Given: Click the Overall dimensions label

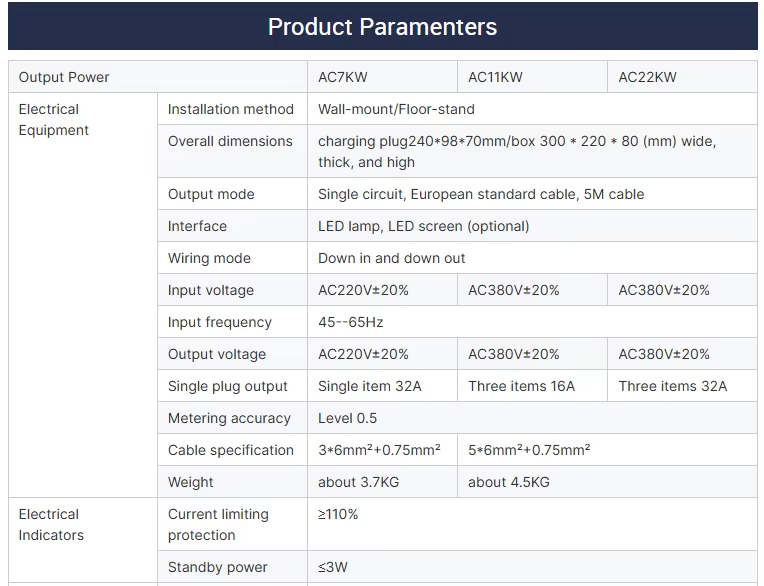Looking at the screenshot, I should (x=230, y=141).
